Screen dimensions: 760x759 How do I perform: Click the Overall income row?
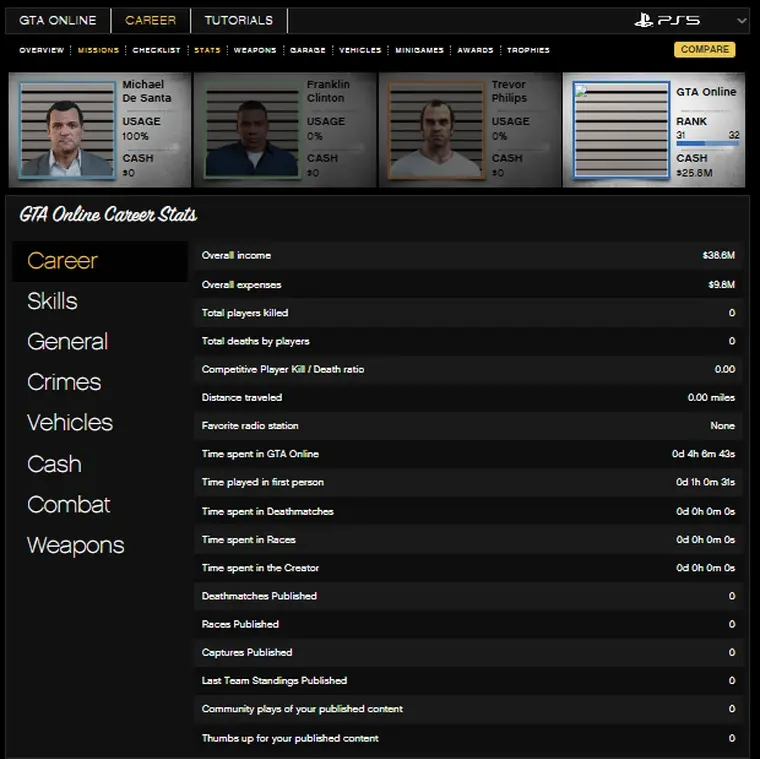coord(468,255)
